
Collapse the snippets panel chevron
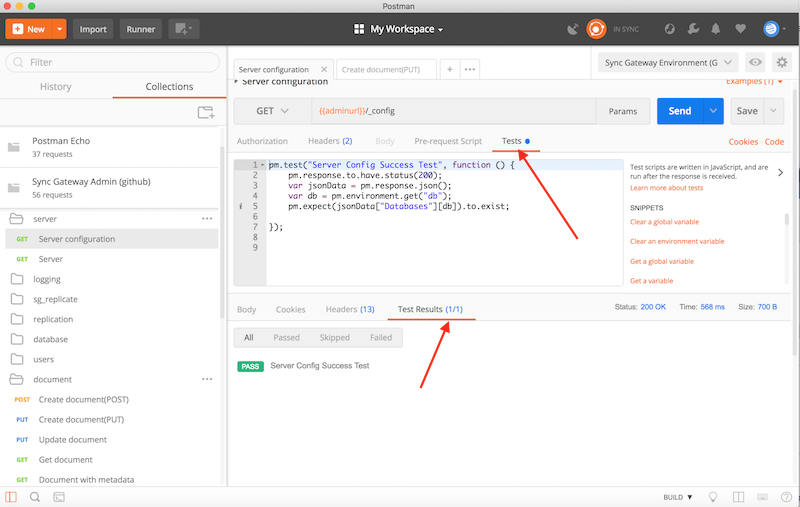click(x=780, y=172)
